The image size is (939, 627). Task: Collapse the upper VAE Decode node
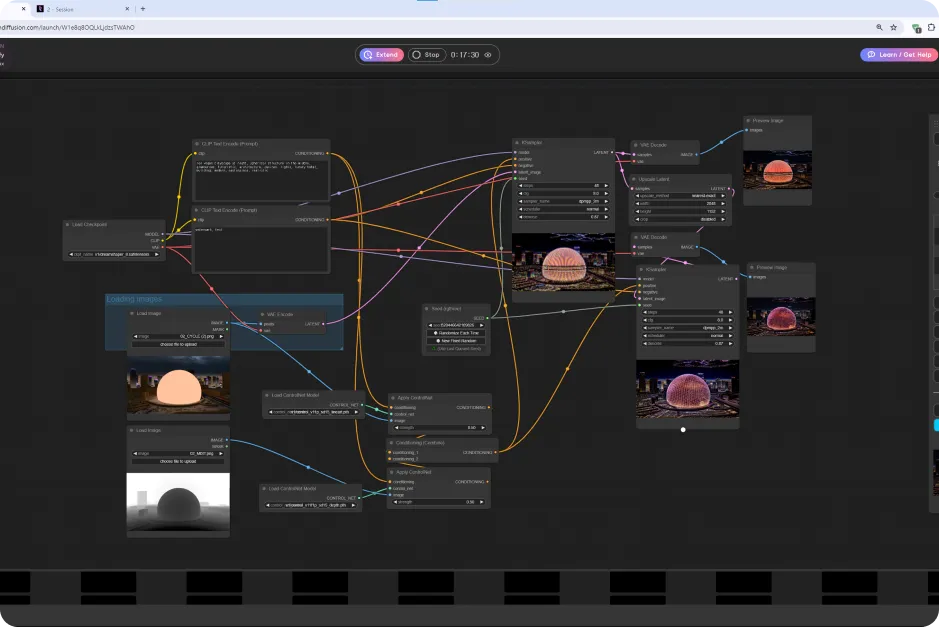point(635,145)
